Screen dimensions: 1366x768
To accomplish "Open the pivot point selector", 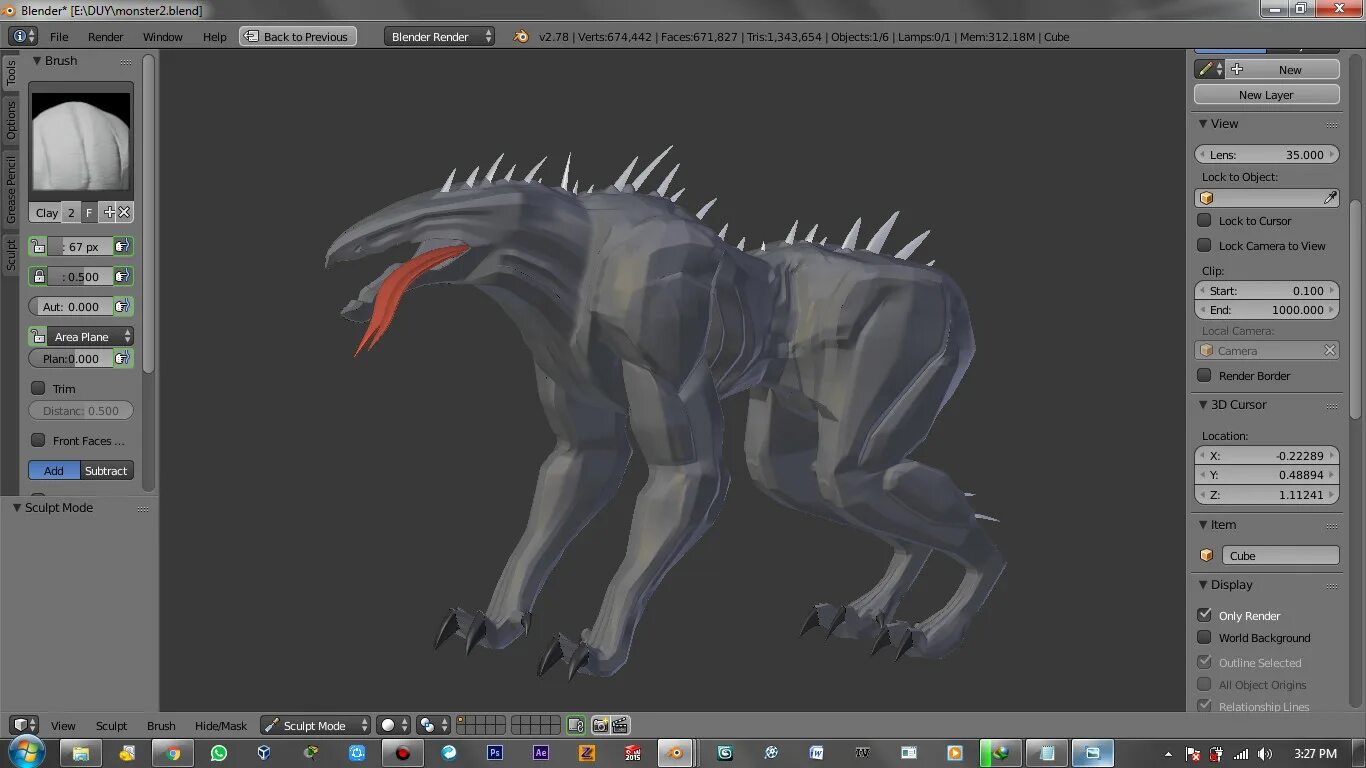I will [433, 725].
